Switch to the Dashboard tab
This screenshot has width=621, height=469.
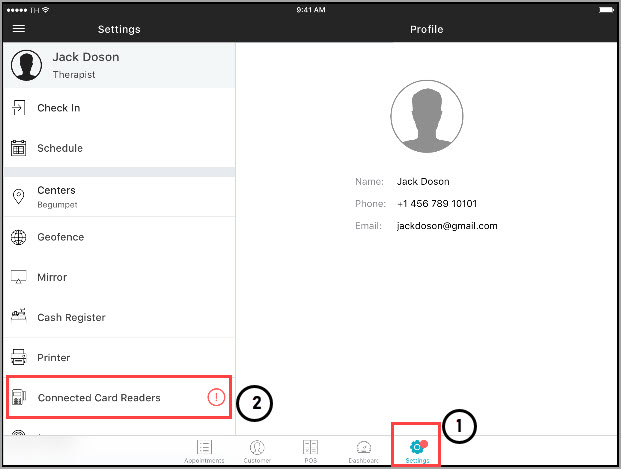click(364, 452)
